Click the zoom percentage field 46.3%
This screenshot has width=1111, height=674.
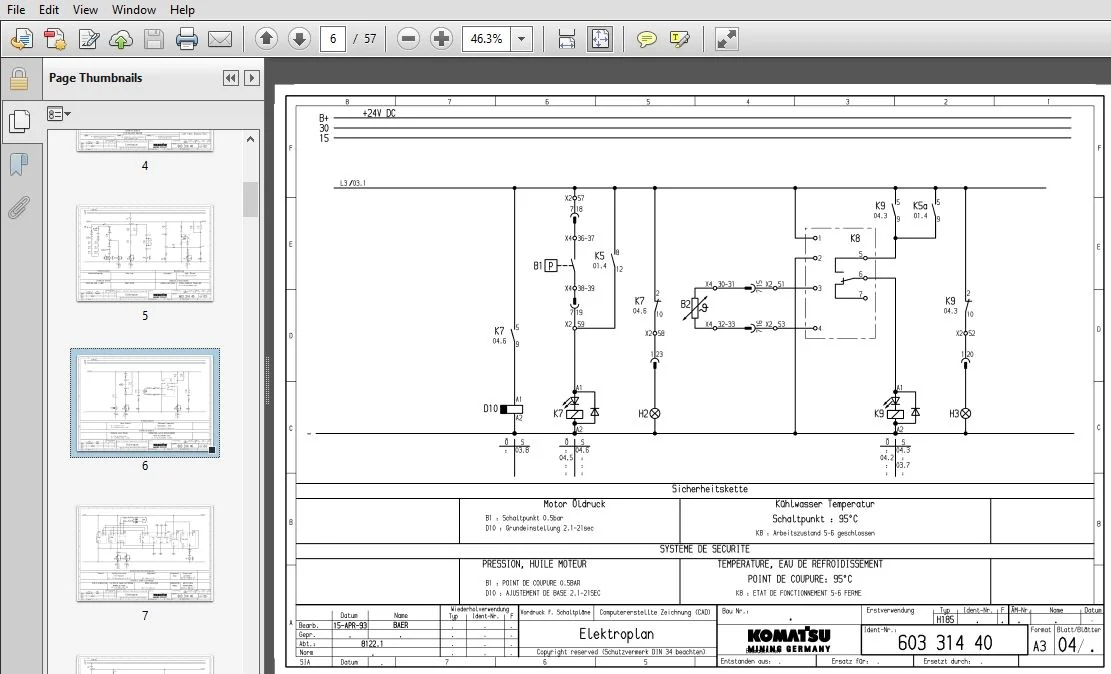[487, 39]
